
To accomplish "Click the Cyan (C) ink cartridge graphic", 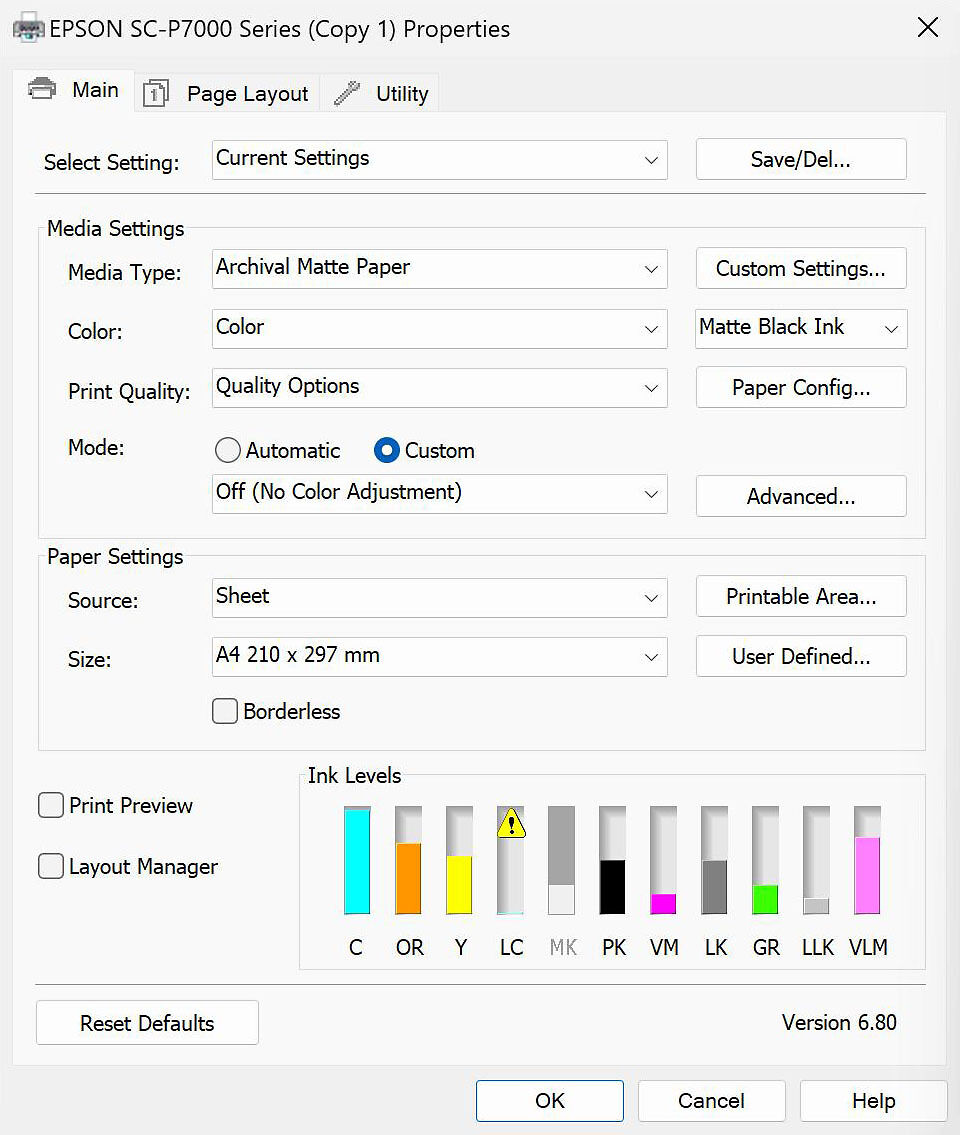I will click(357, 862).
